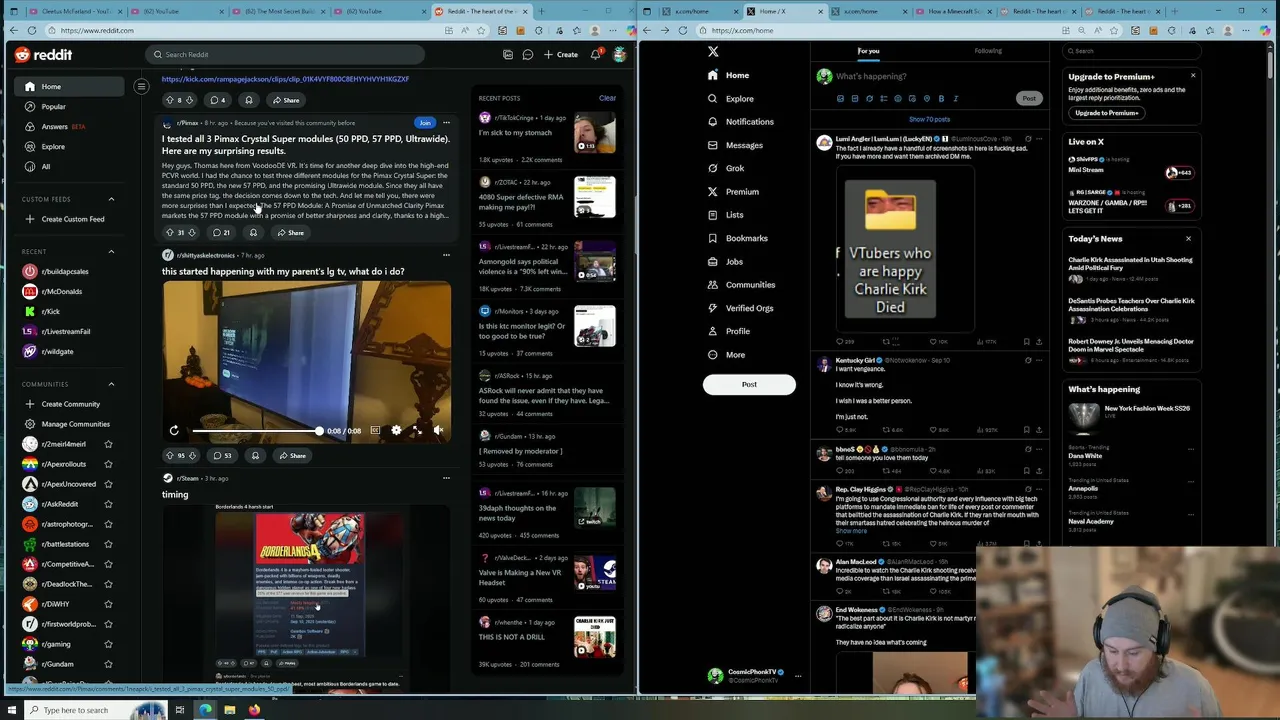Downvote the Pimax Crystal Super post
This screenshot has width=1280, height=720.
[193, 232]
